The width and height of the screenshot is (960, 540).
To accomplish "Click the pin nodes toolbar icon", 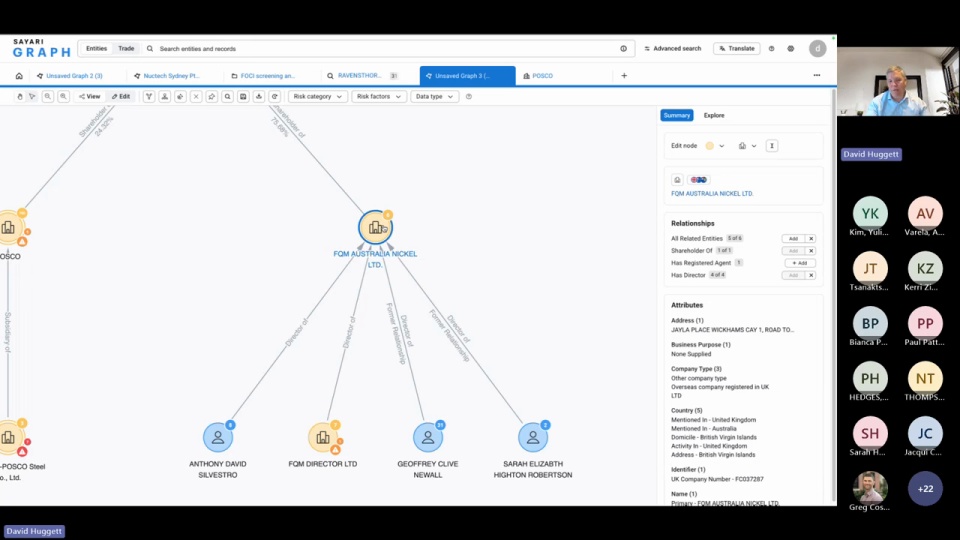I will coord(212,97).
